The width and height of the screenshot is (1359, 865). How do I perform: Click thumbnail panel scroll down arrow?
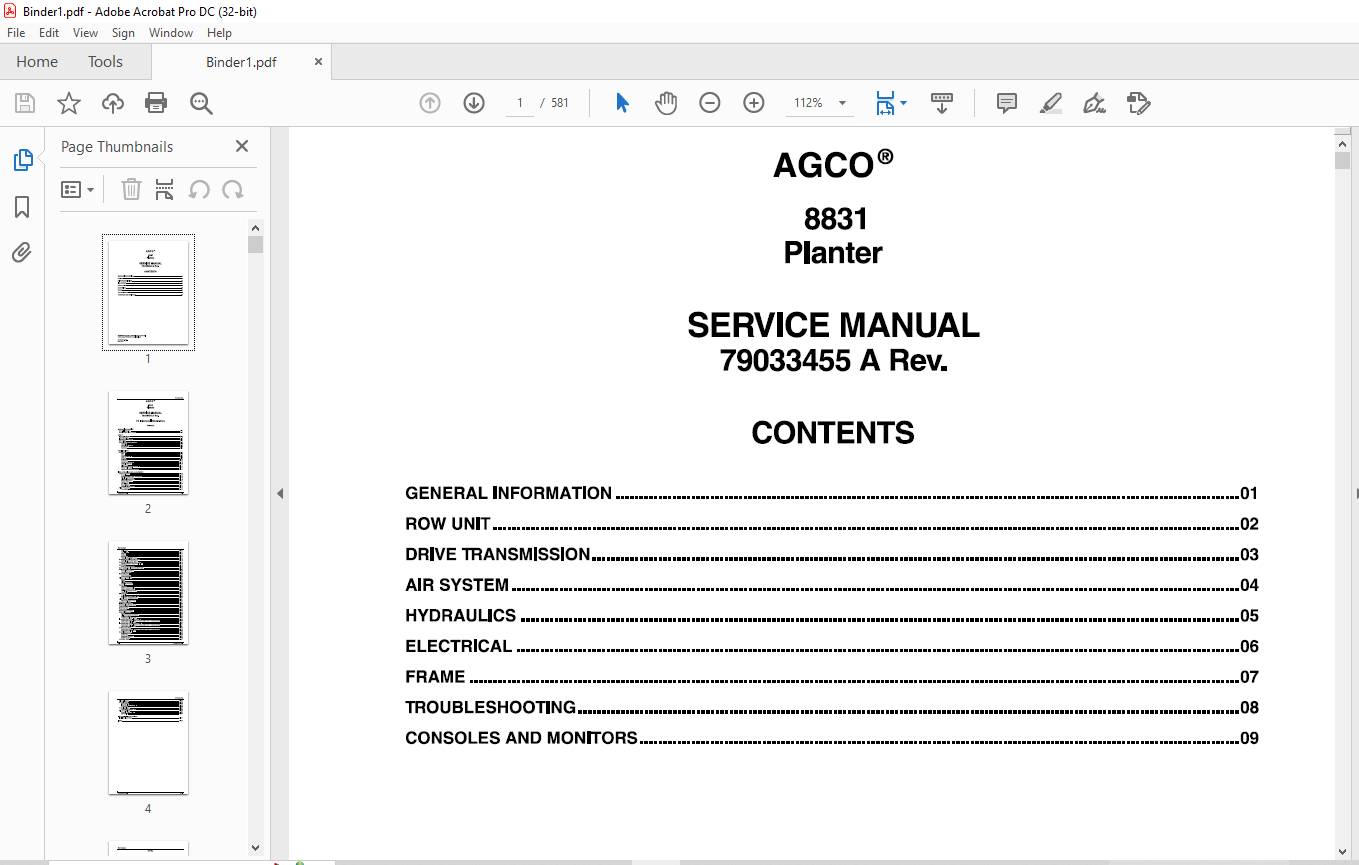pos(255,847)
